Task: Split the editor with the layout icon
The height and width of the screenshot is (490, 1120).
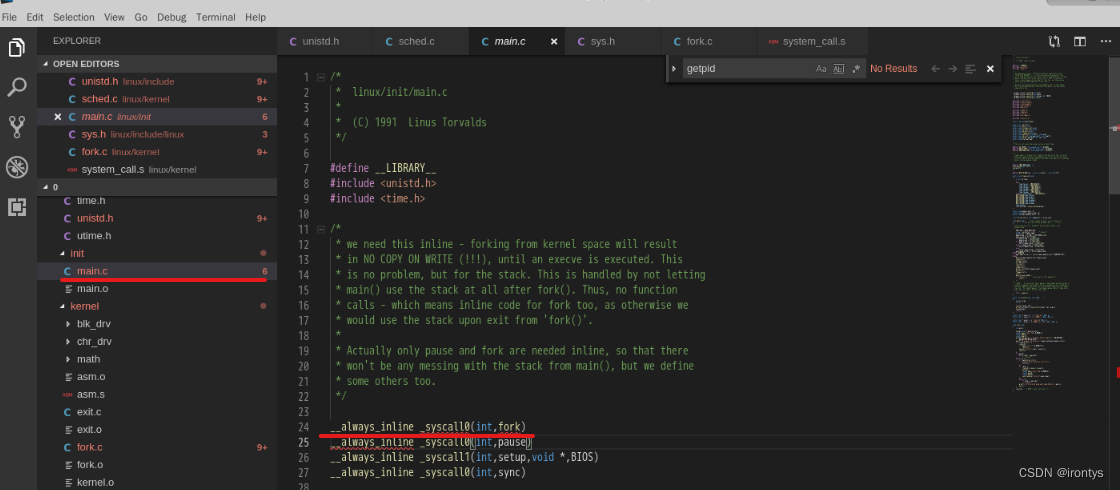Action: pos(1080,42)
